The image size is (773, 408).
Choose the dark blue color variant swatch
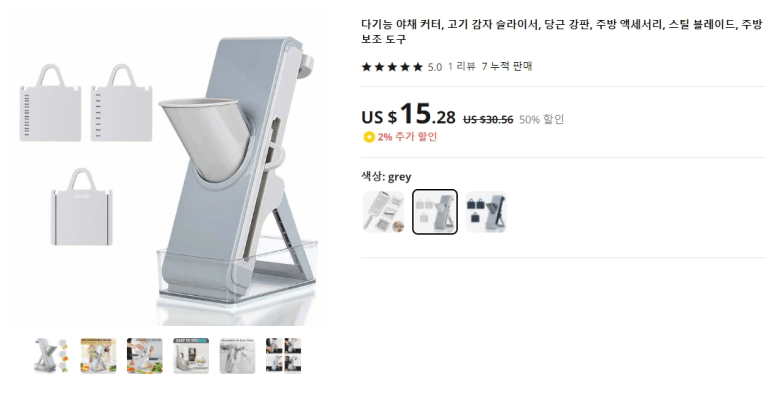point(486,212)
